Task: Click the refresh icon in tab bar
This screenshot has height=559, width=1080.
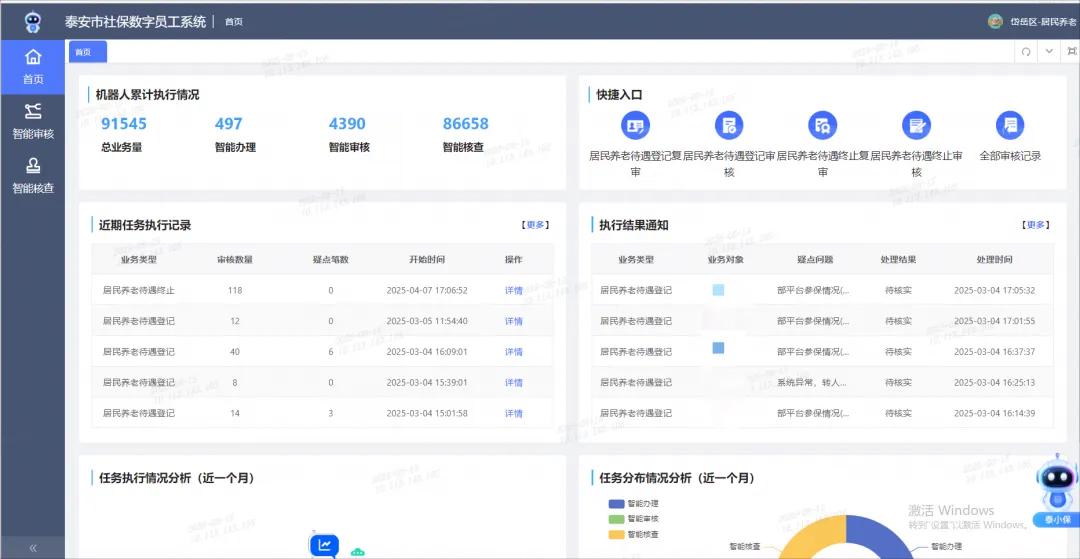Action: 1026,52
